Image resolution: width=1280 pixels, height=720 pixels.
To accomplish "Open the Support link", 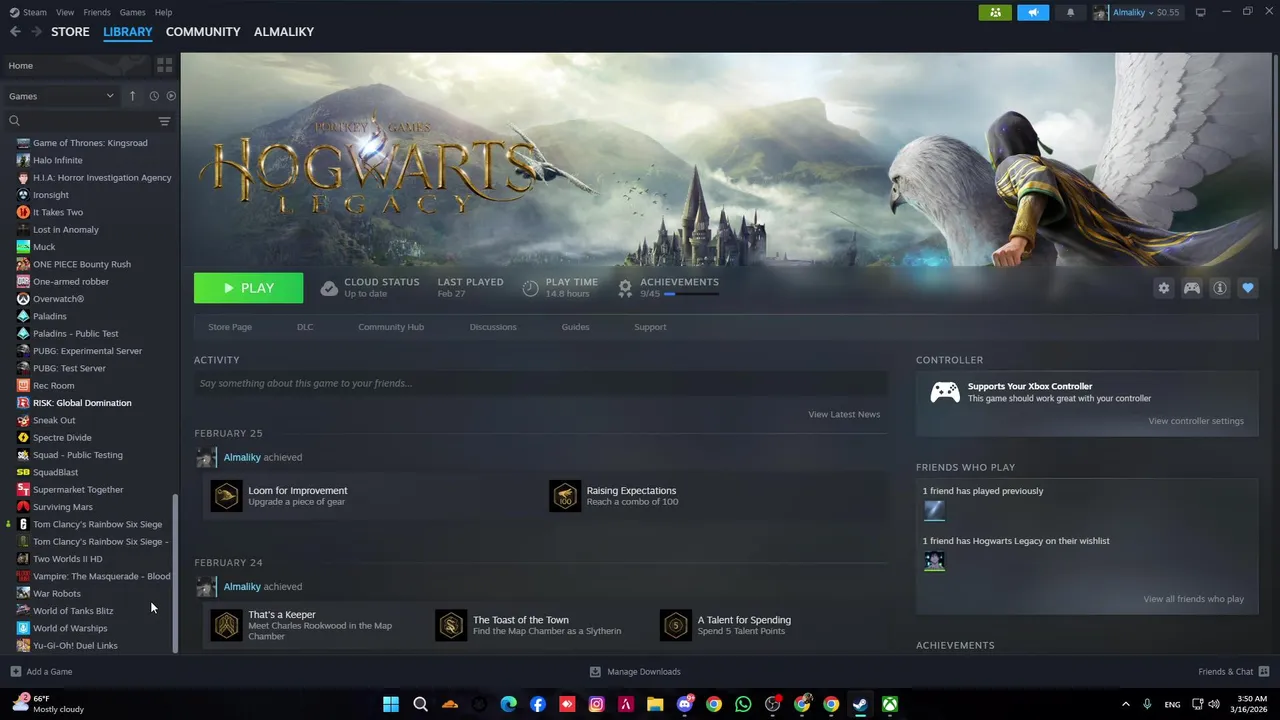I will 650,327.
